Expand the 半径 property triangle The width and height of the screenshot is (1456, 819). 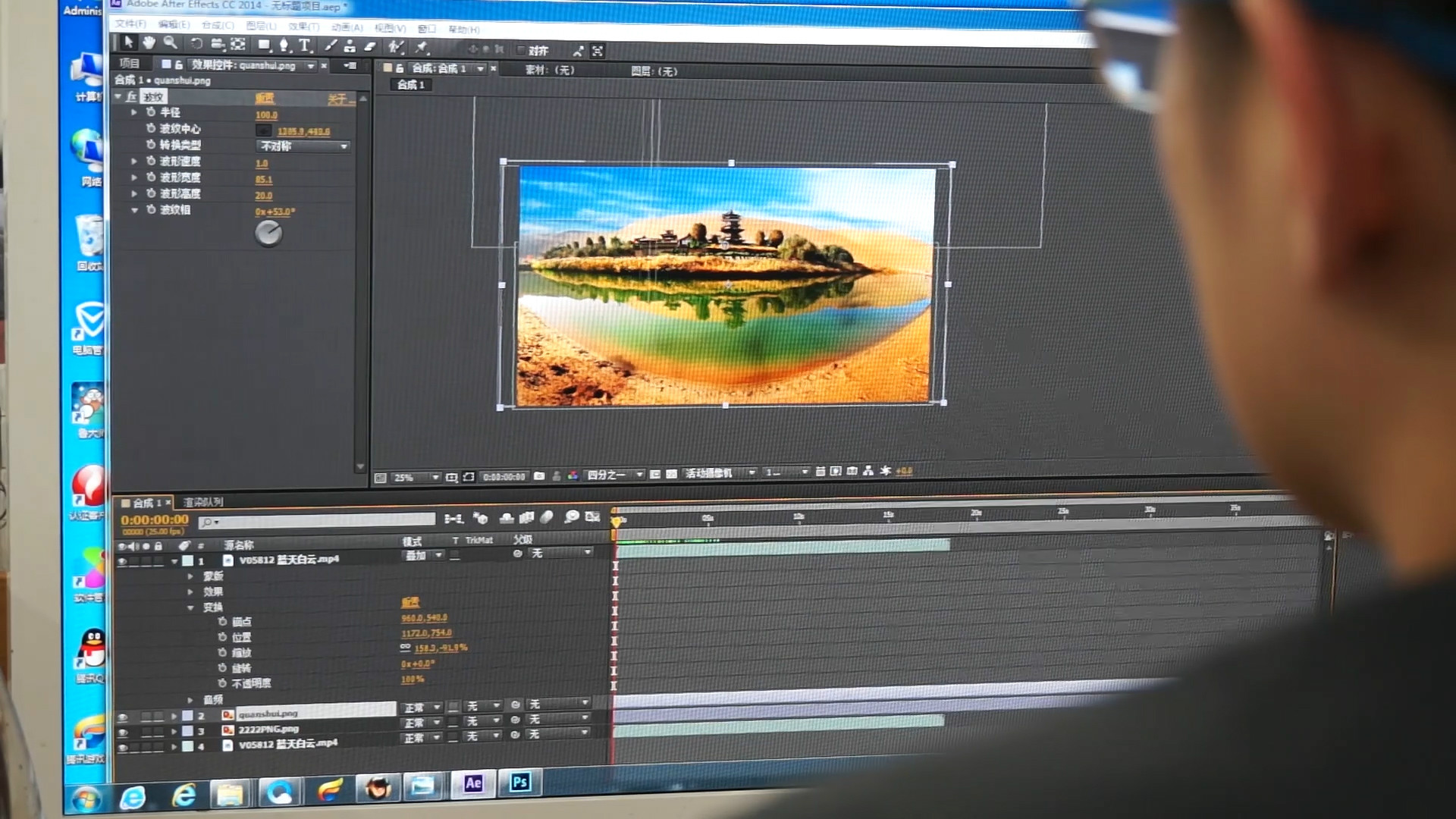134,112
